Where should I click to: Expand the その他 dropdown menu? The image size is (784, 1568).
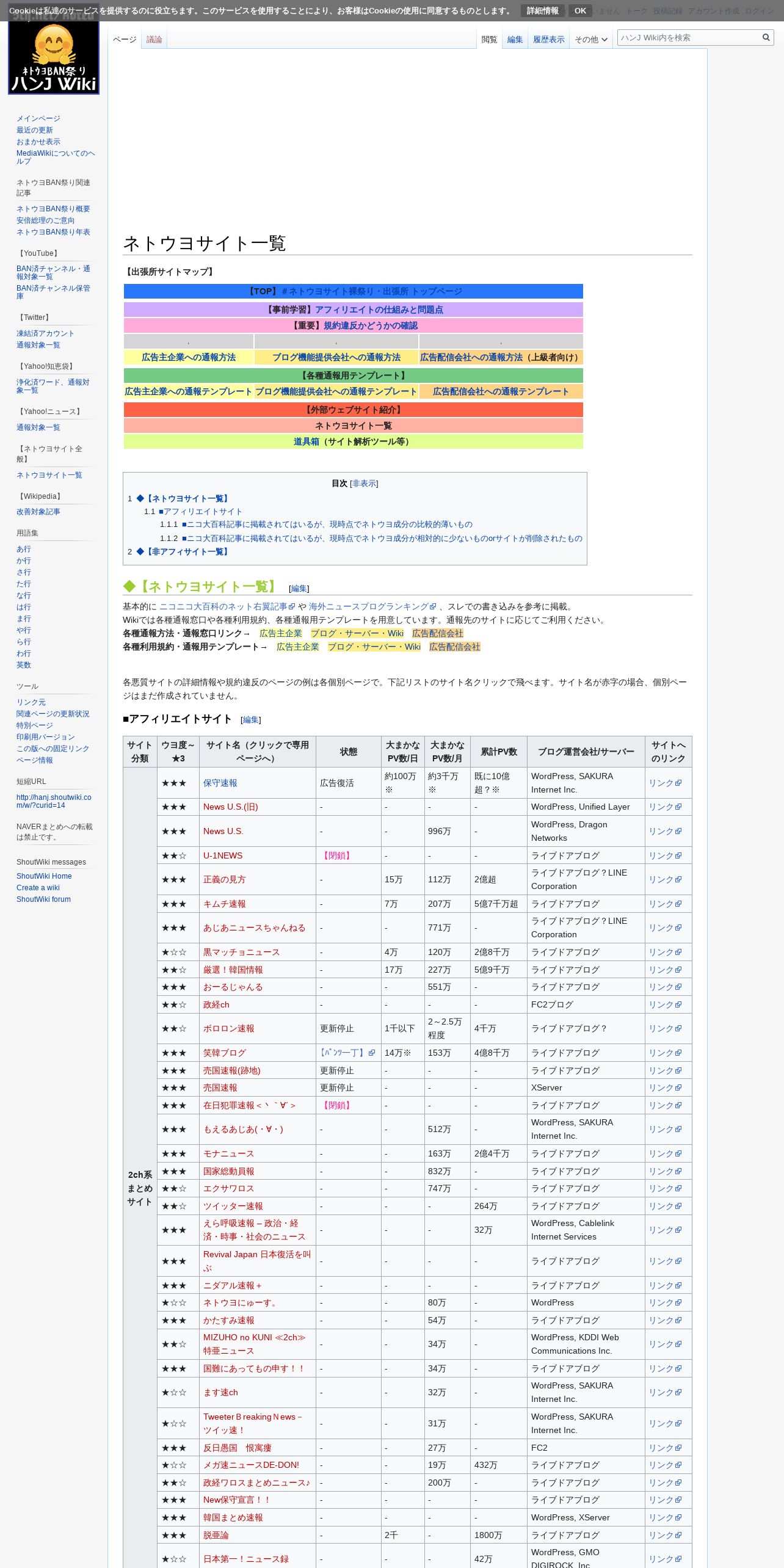[x=591, y=40]
